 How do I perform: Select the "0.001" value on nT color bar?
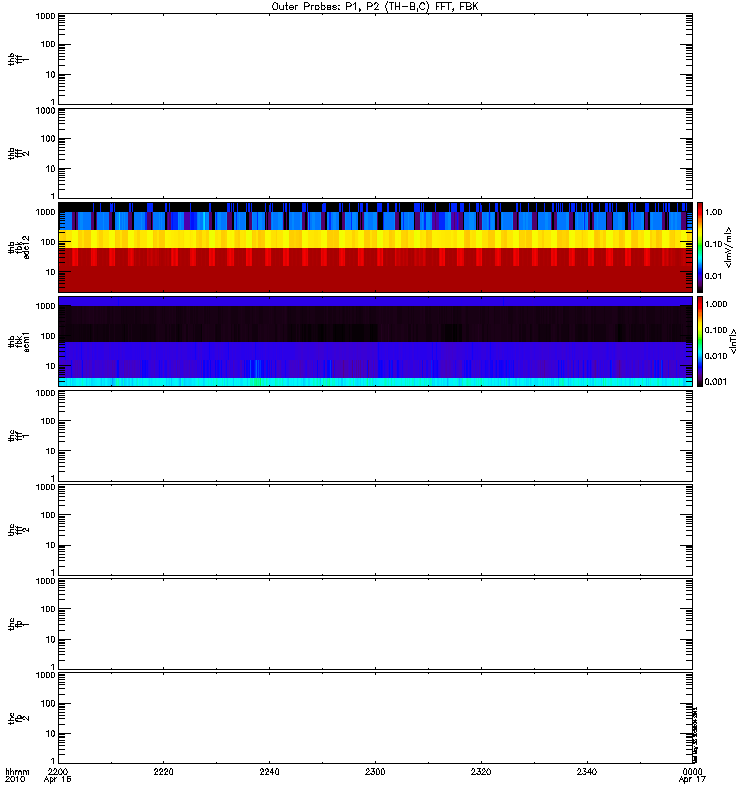tap(716, 382)
